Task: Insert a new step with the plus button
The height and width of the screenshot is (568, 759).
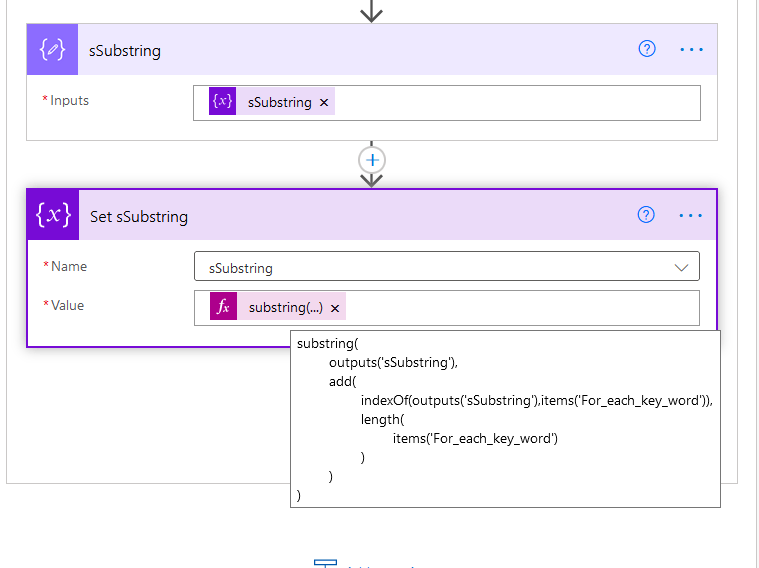Action: (x=372, y=160)
